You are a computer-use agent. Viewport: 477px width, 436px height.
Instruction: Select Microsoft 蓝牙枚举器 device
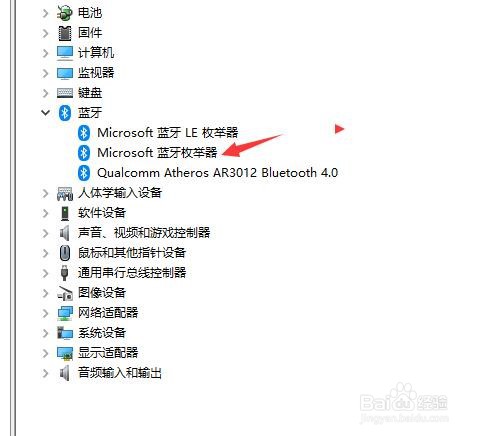click(157, 153)
